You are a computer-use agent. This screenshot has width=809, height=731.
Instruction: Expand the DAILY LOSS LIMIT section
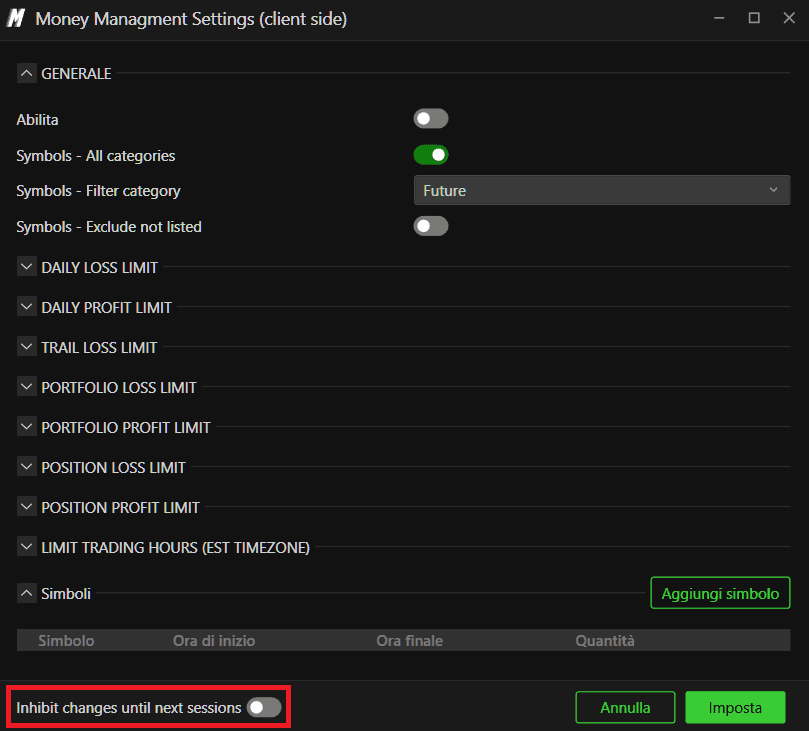coord(26,267)
